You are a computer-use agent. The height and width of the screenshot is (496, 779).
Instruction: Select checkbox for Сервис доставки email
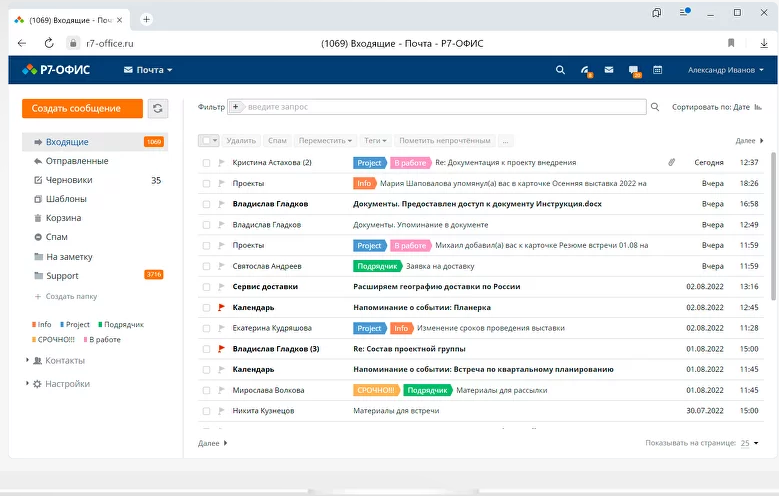click(206, 287)
